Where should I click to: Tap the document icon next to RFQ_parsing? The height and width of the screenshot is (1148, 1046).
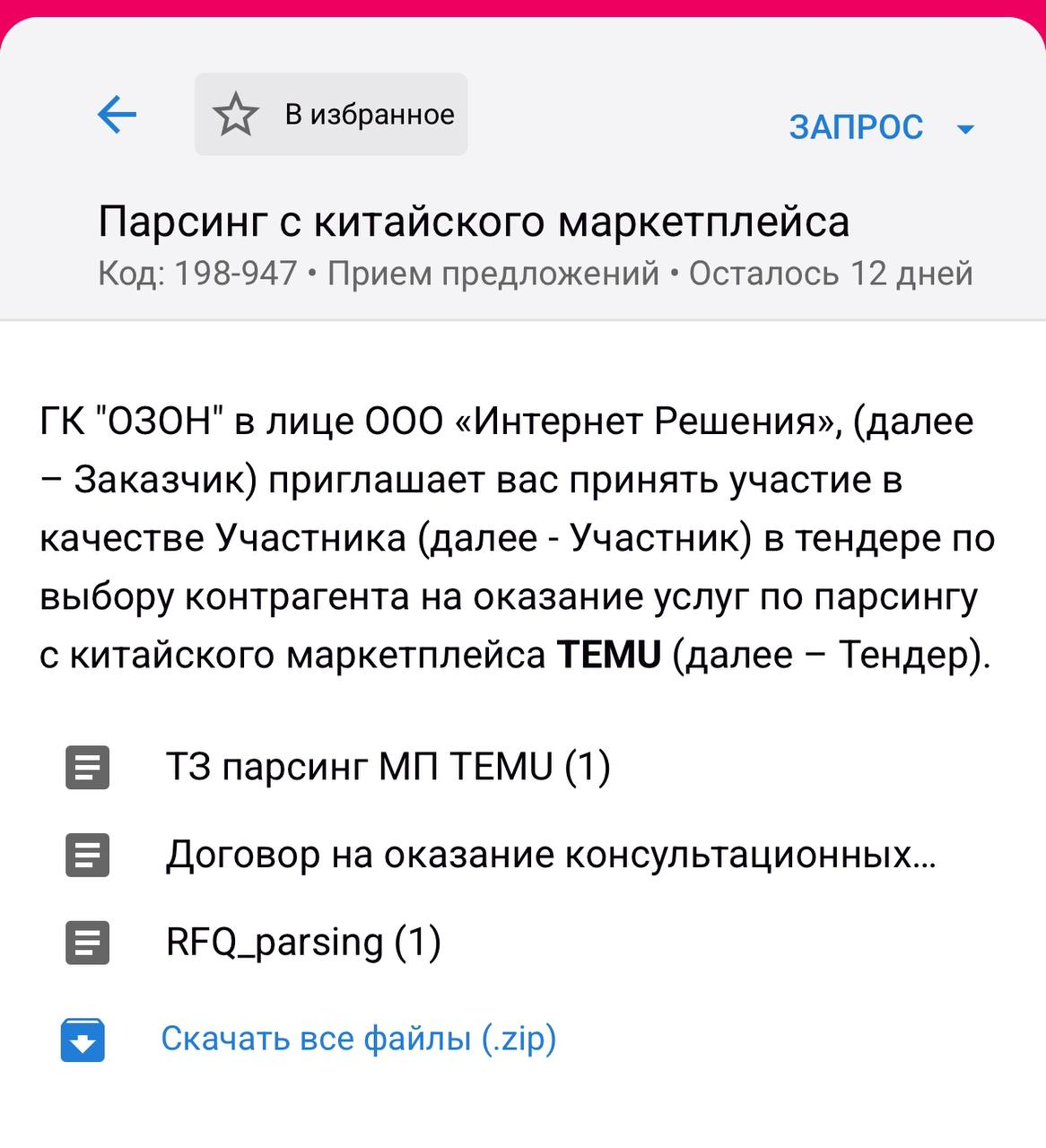87,943
